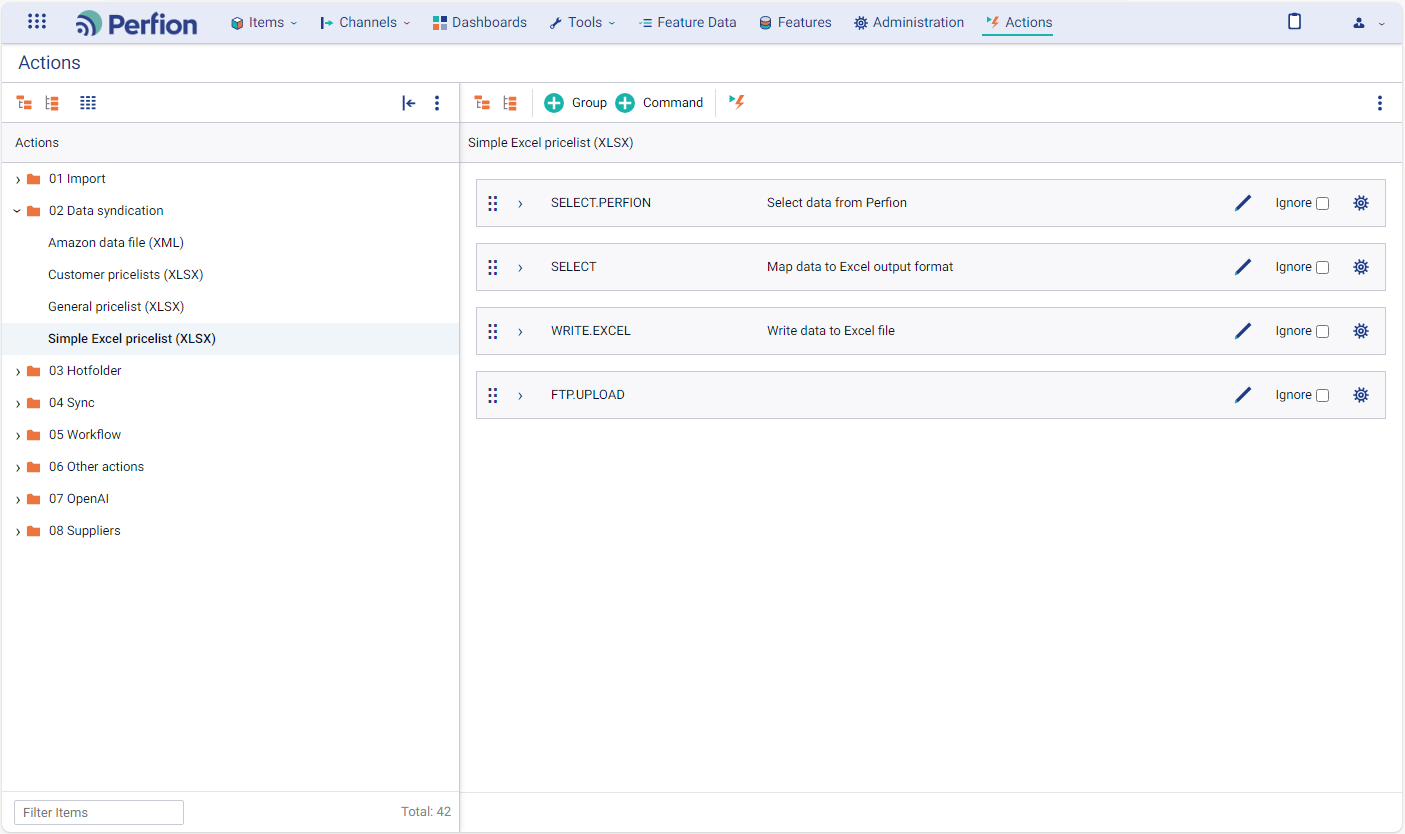Collapse all in the Actions tree panel
This screenshot has height=834, width=1405.
(x=52, y=103)
